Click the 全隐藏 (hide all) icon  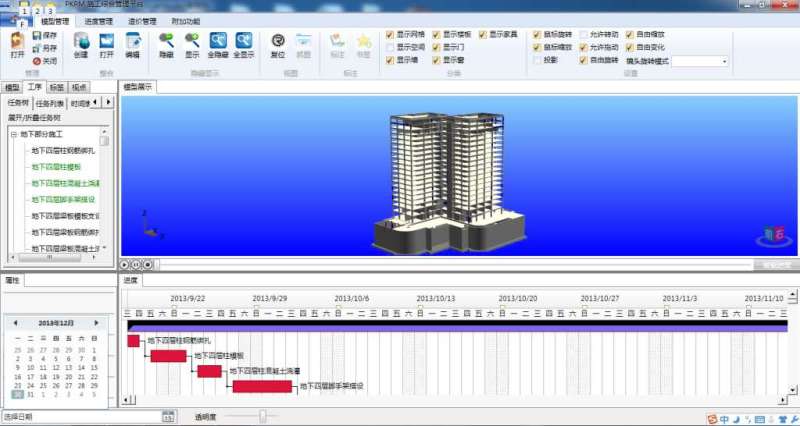218,43
